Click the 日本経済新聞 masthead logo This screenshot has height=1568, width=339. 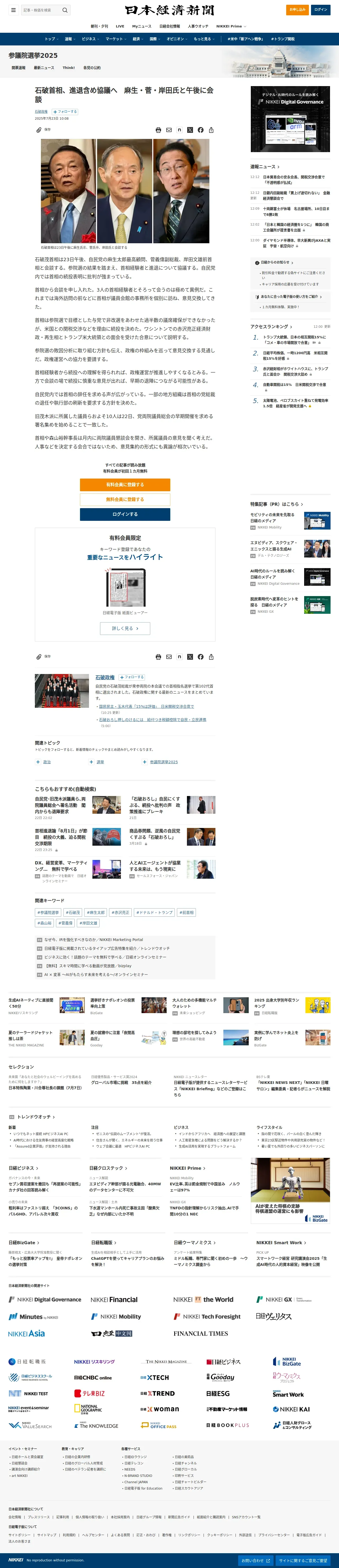click(x=169, y=10)
